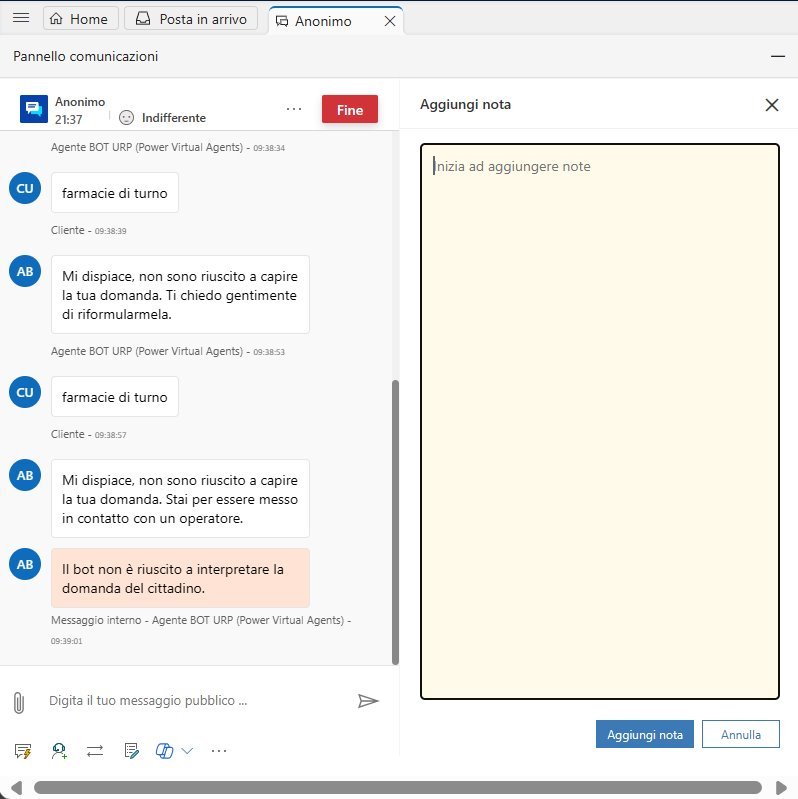Image resolution: width=798 pixels, height=799 pixels.
Task: Click the transfer conversation arrows icon
Action: 95,750
